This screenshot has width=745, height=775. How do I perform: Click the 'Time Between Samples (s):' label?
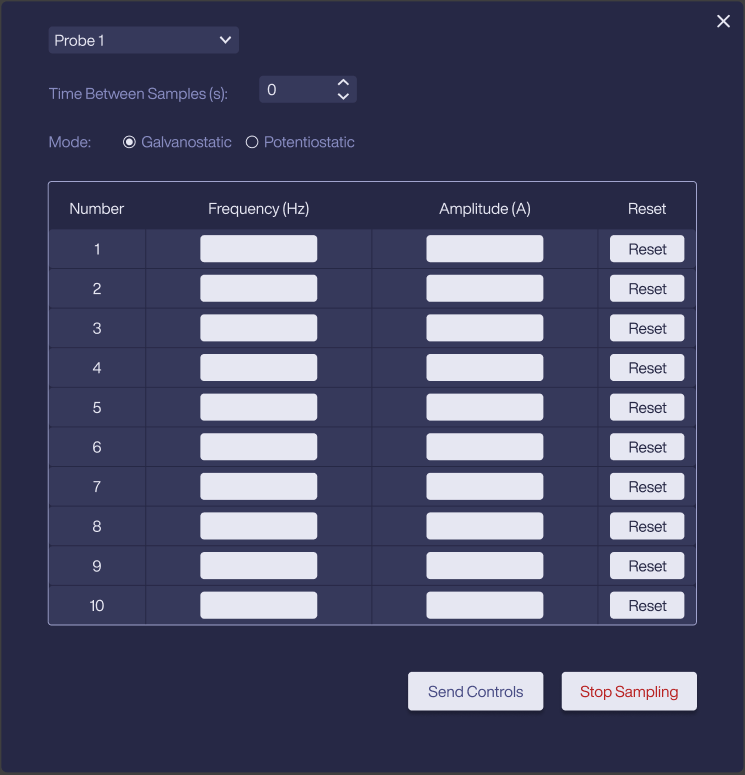[x=138, y=94]
